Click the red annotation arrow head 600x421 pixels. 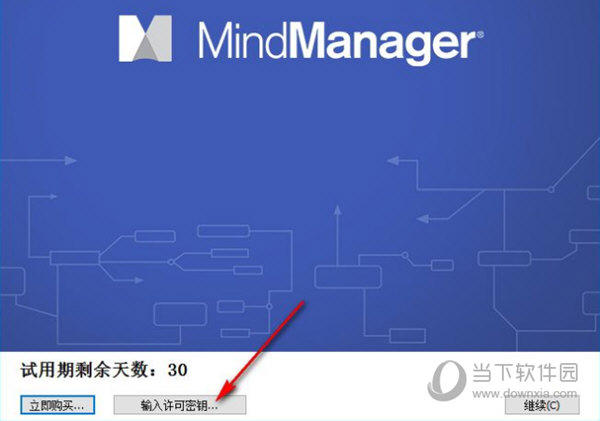pyautogui.click(x=226, y=391)
